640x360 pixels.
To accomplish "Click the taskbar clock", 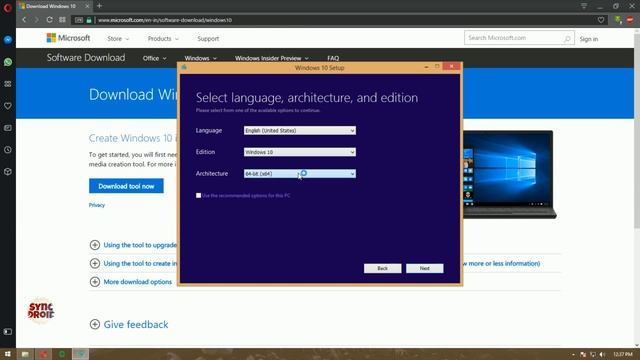I will [x=623, y=354].
